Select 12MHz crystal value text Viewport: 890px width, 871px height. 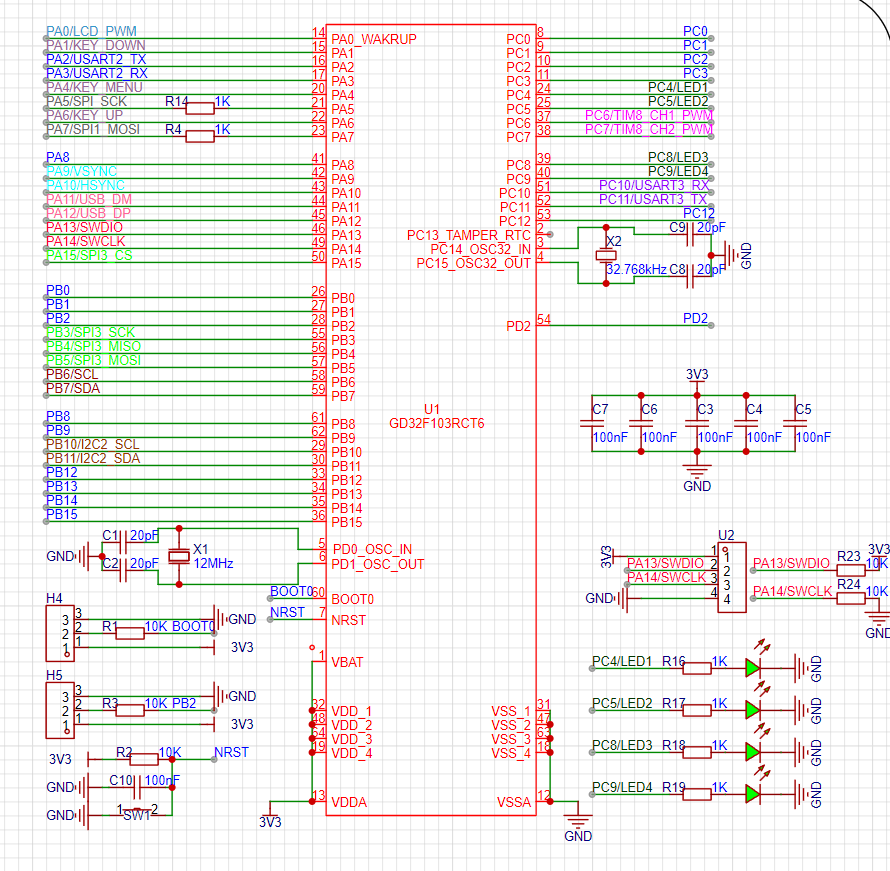[x=213, y=563]
